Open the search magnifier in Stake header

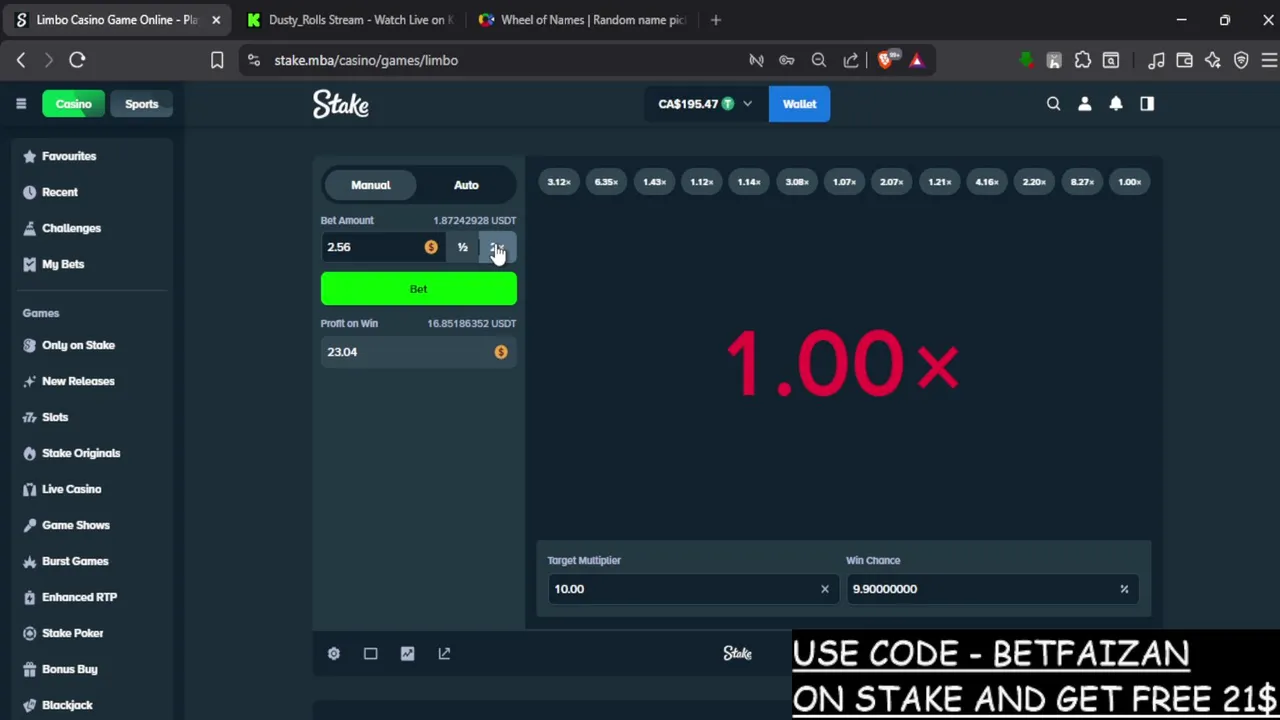(x=1053, y=104)
